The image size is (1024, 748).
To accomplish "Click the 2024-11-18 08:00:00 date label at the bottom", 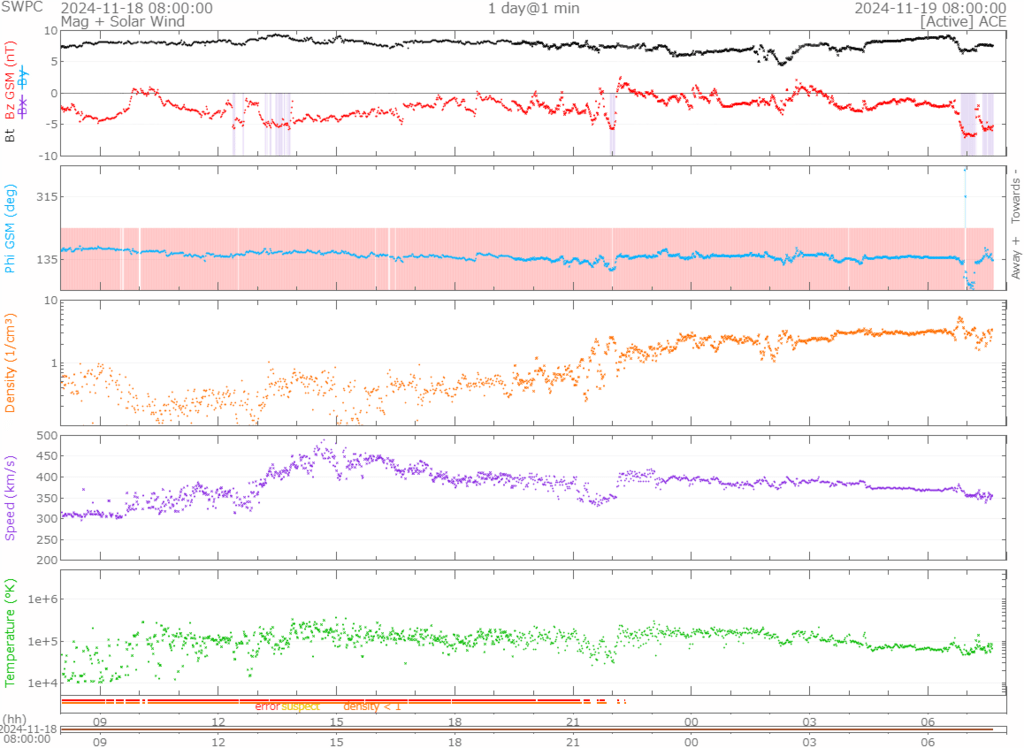I will coord(25,734).
